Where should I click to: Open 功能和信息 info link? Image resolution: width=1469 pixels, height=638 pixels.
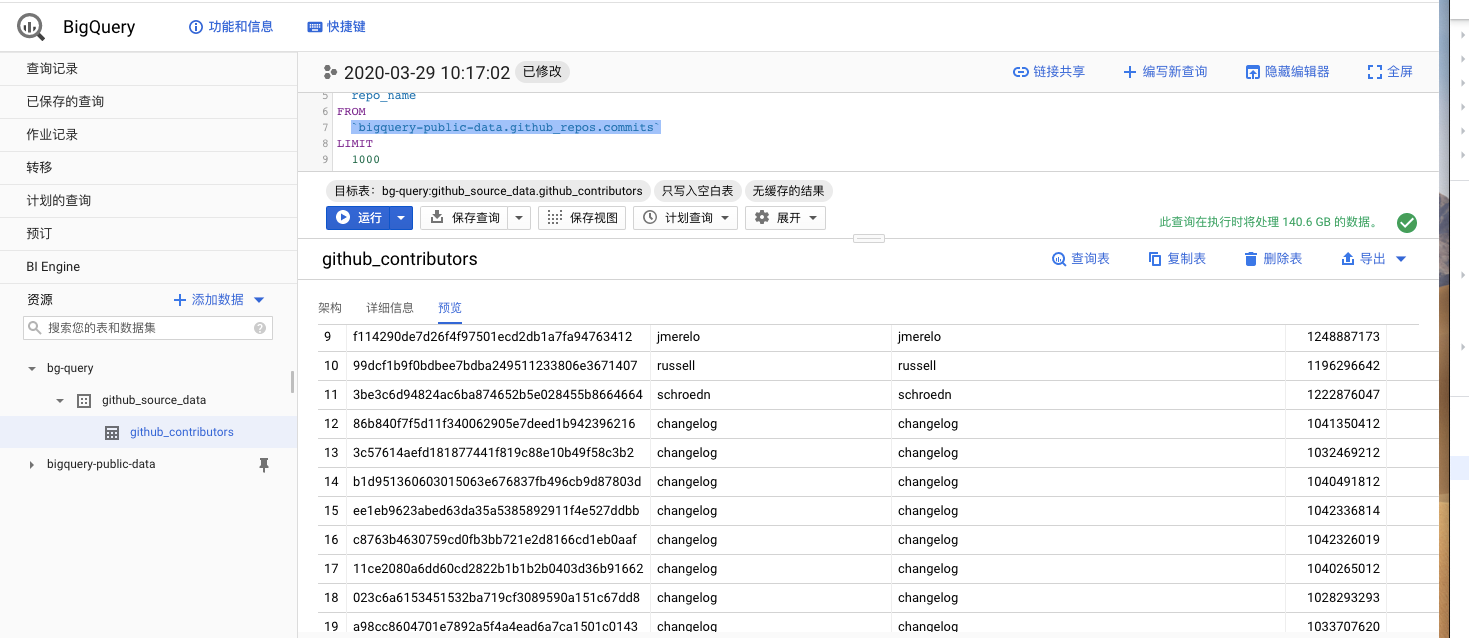coord(231,27)
